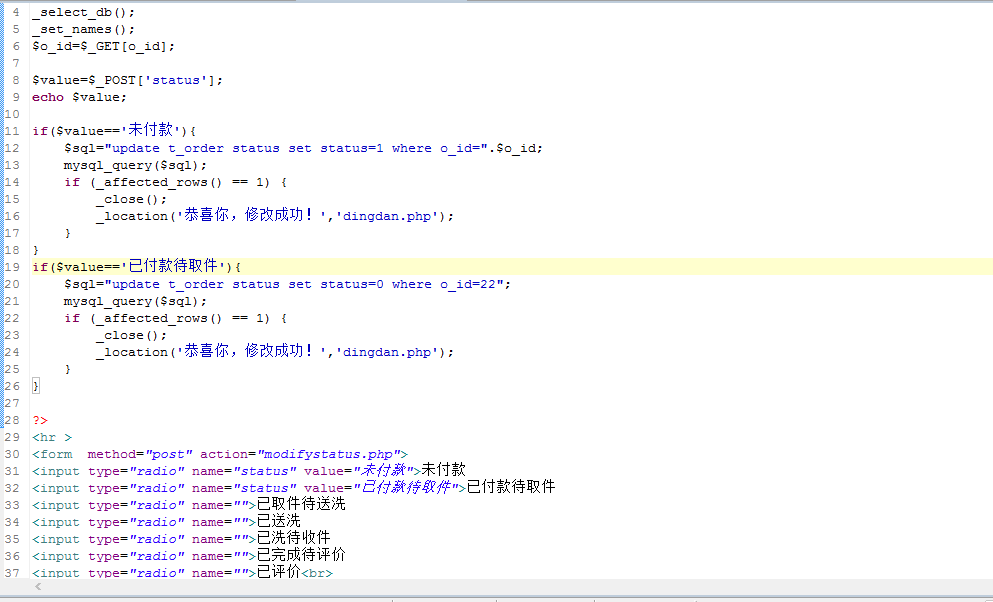Click the 已付款待取件 label after the input on line 32

point(510,487)
